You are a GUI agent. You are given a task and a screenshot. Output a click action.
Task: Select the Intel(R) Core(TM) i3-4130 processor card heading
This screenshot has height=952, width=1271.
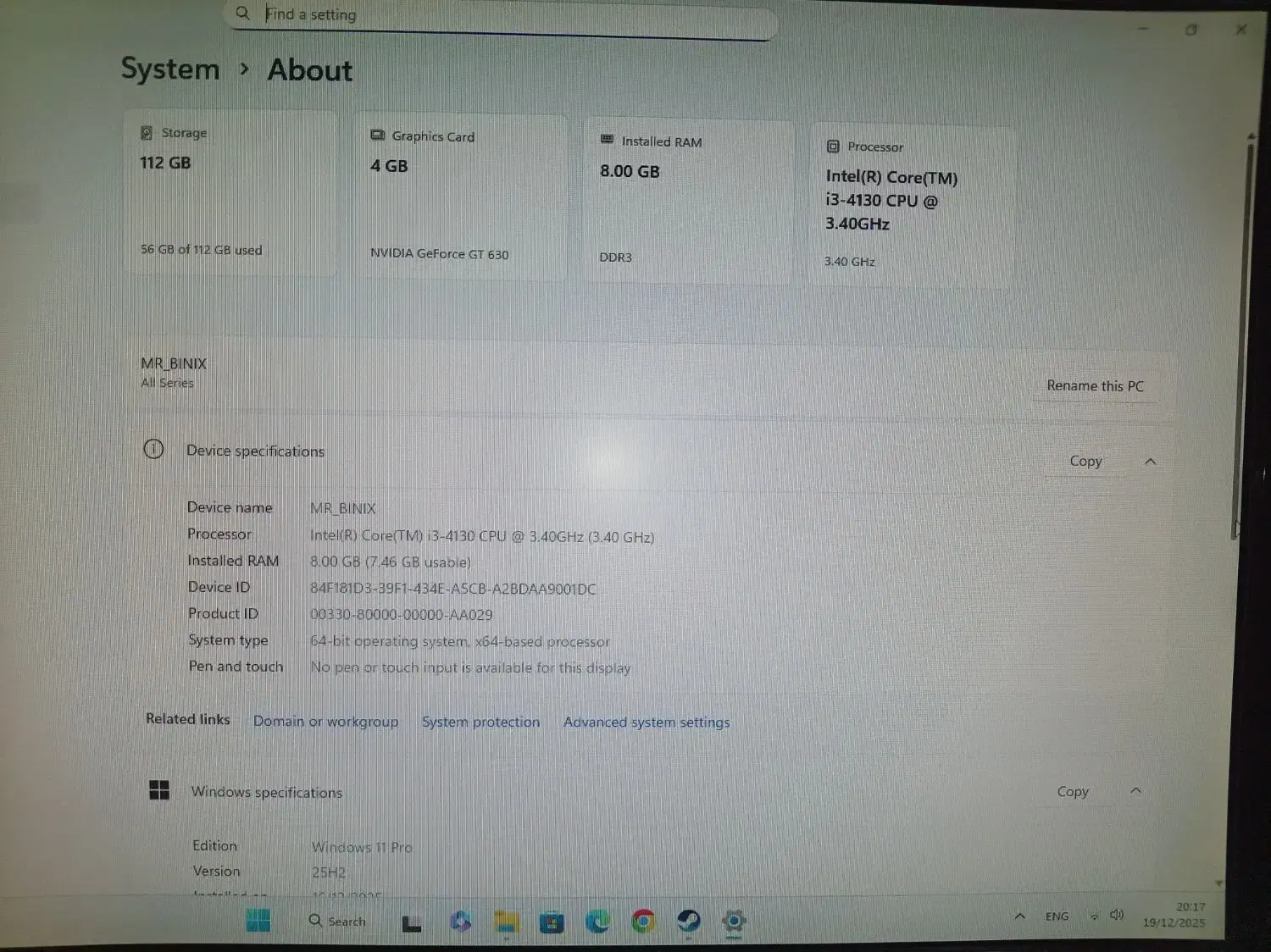891,200
